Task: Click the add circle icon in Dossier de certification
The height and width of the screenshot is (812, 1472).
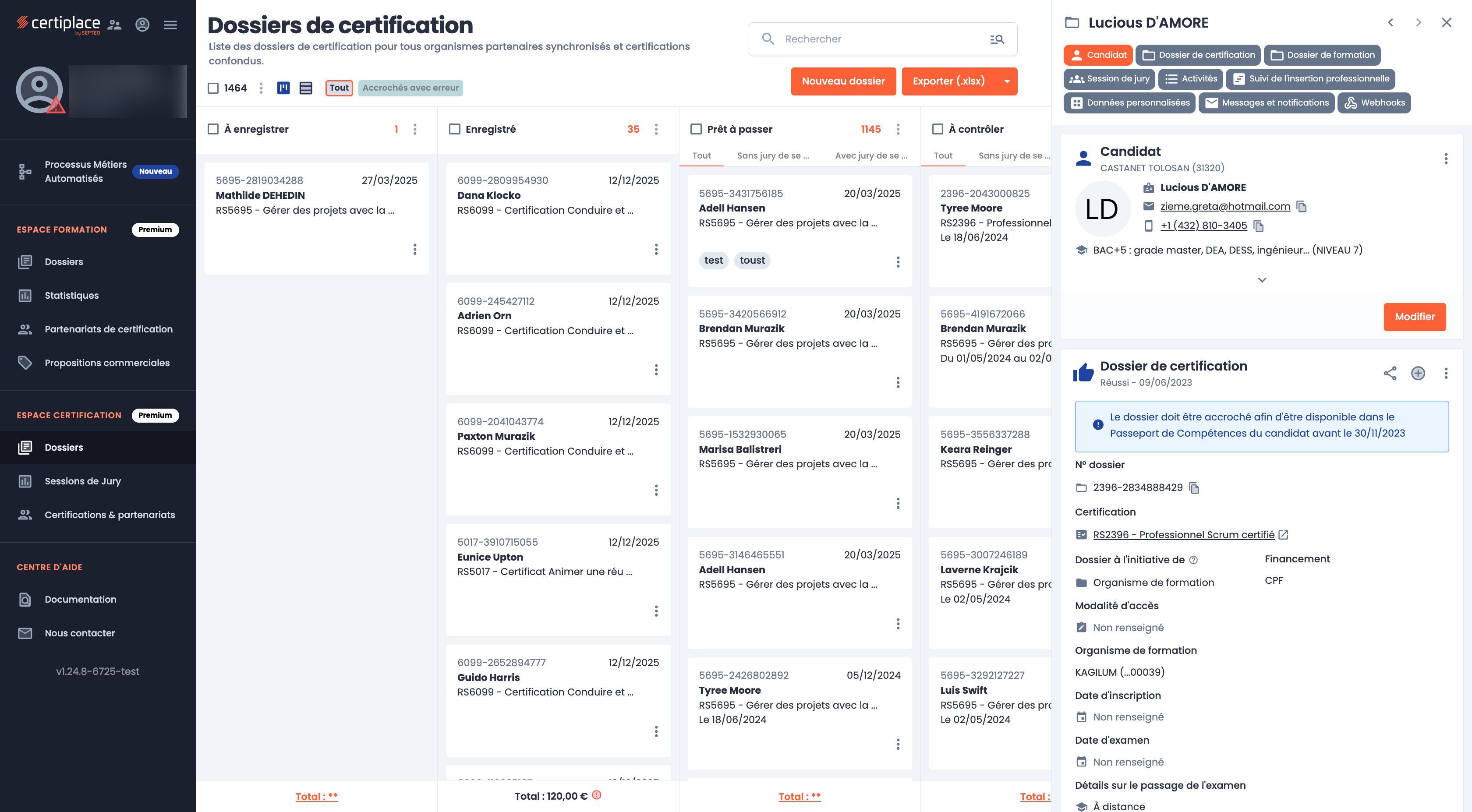Action: 1418,373
